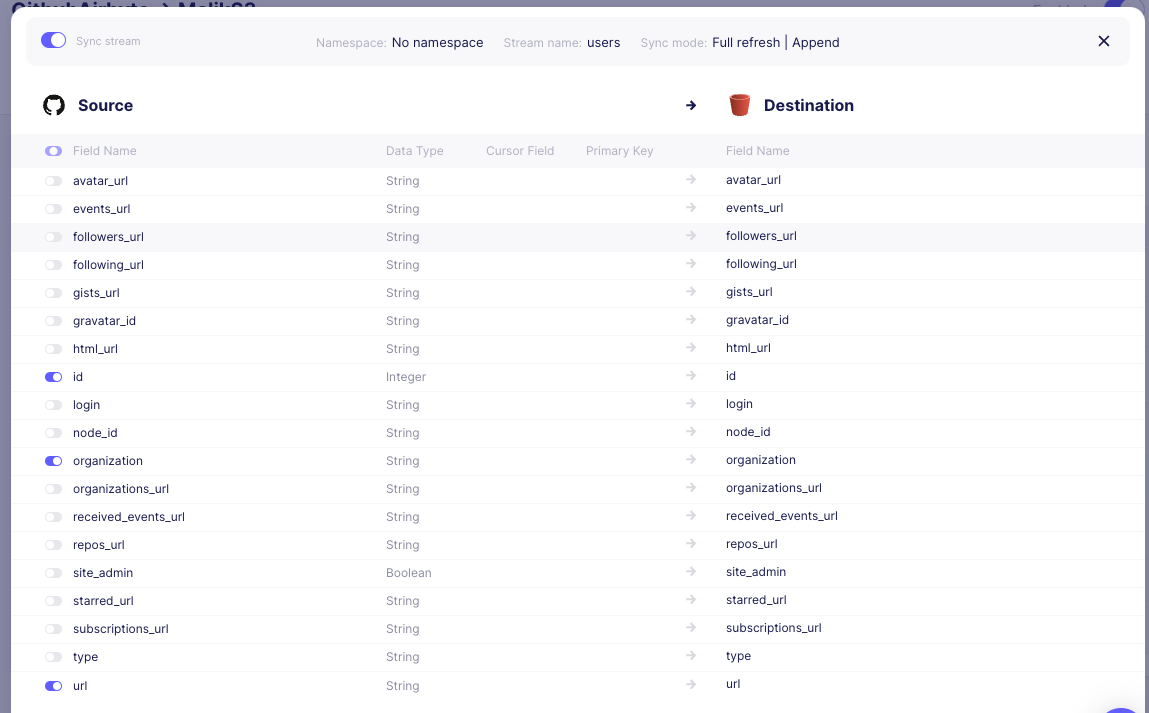Image resolution: width=1149 pixels, height=713 pixels.
Task: Enable the avatar_url field toggle
Action: 53,181
